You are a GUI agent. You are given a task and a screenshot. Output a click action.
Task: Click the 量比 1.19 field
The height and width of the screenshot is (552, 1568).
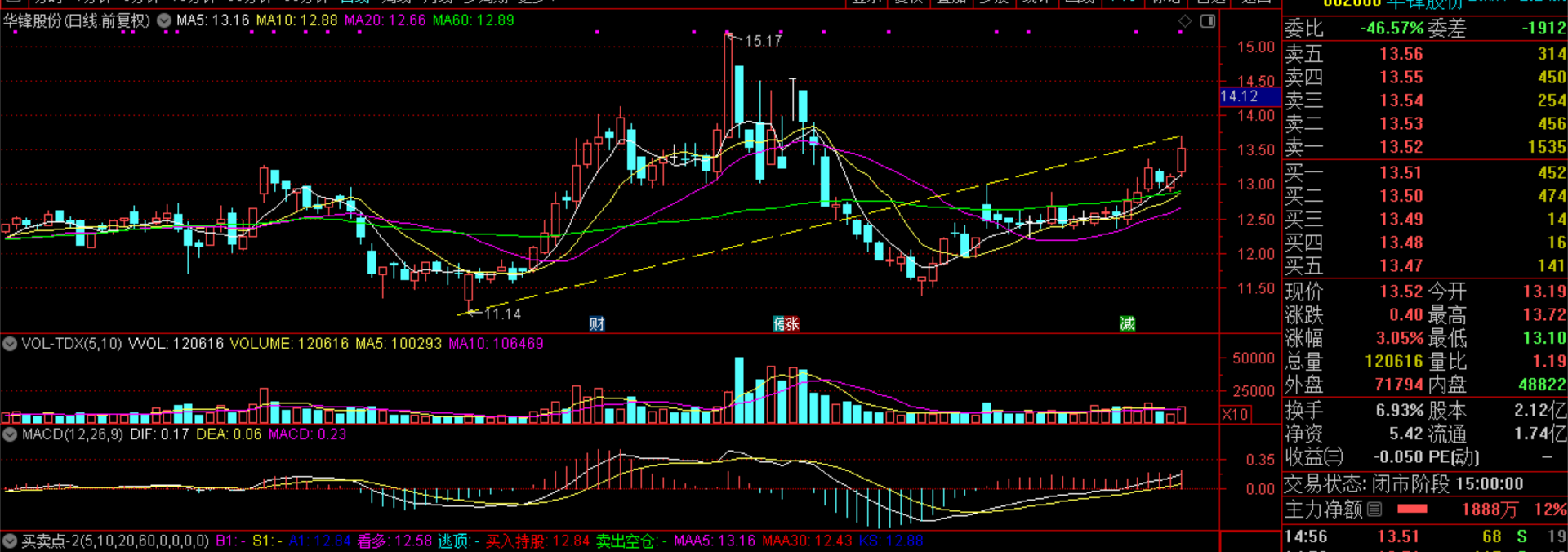click(x=1497, y=362)
